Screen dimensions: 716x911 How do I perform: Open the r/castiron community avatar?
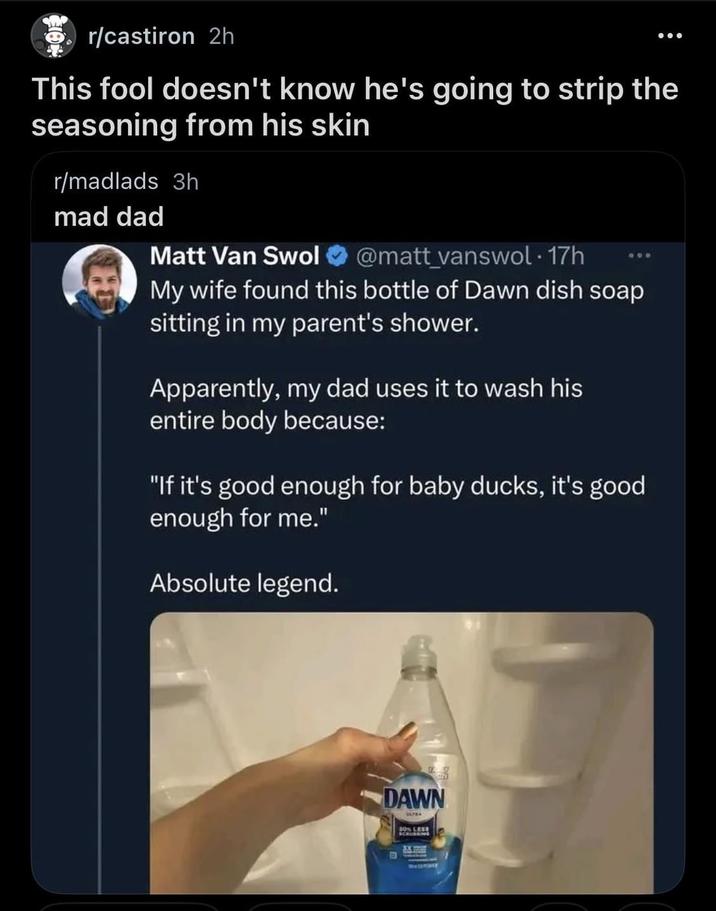point(50,37)
